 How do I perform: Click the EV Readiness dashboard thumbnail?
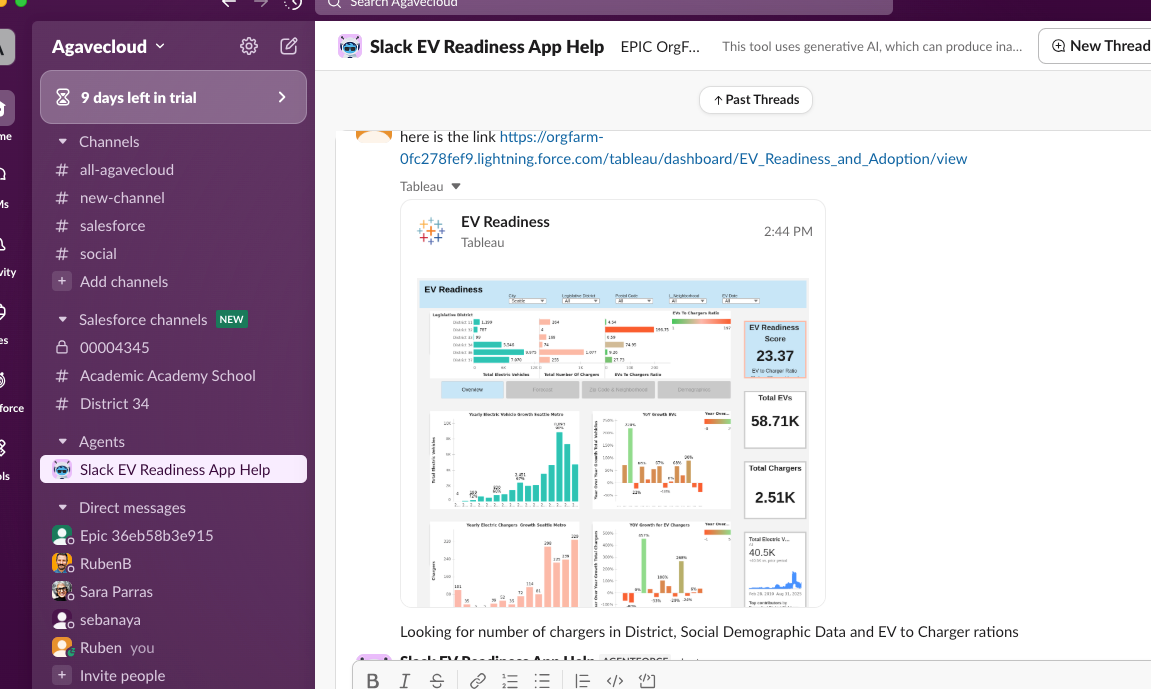pyautogui.click(x=612, y=442)
